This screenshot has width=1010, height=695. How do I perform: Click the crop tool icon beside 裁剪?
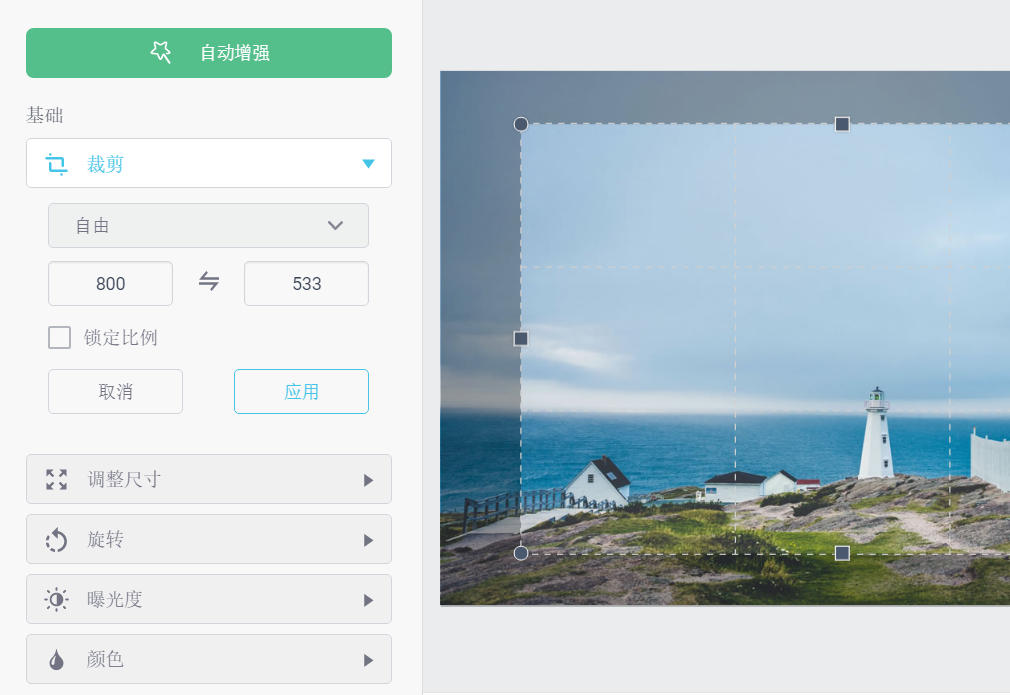[x=56, y=164]
